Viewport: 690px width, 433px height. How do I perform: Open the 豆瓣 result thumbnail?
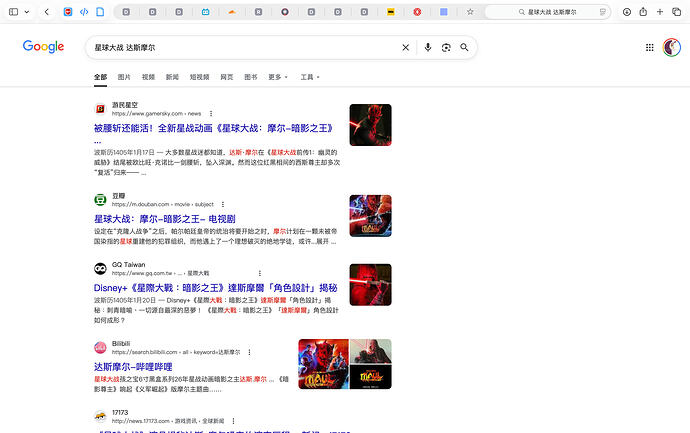(371, 216)
